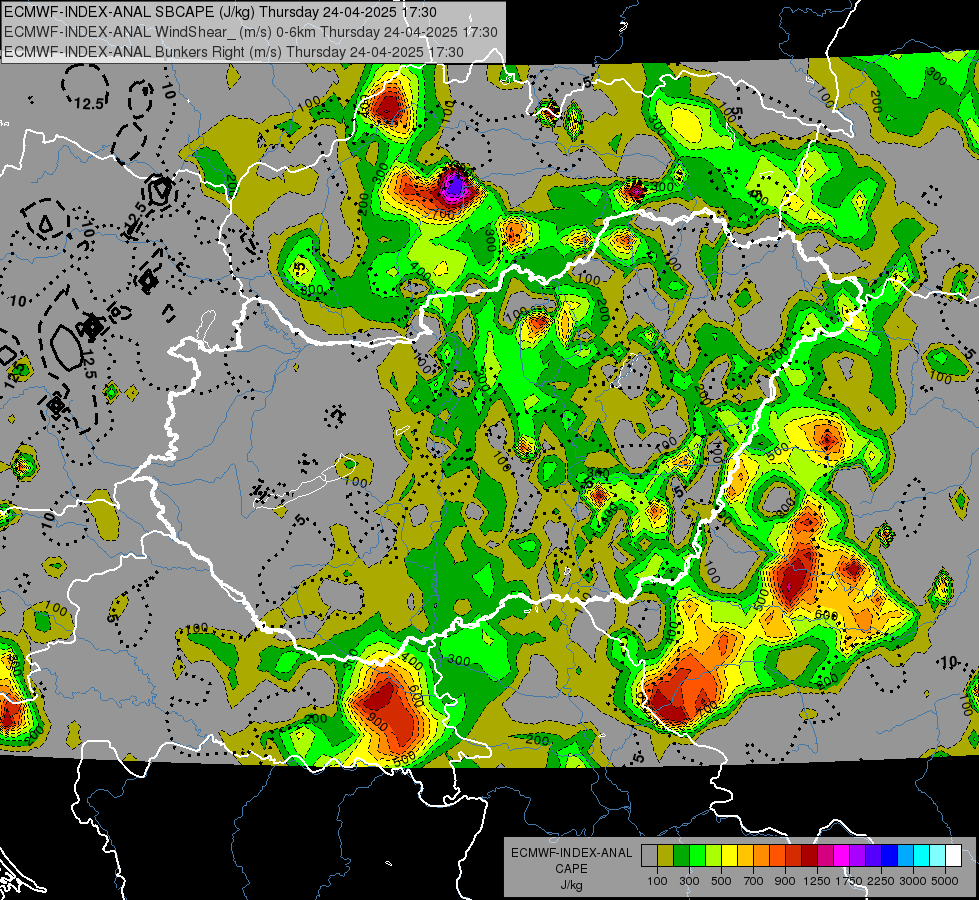Click the pink-magenta swatch right of 1250
The image size is (979, 900).
pyautogui.click(x=825, y=856)
